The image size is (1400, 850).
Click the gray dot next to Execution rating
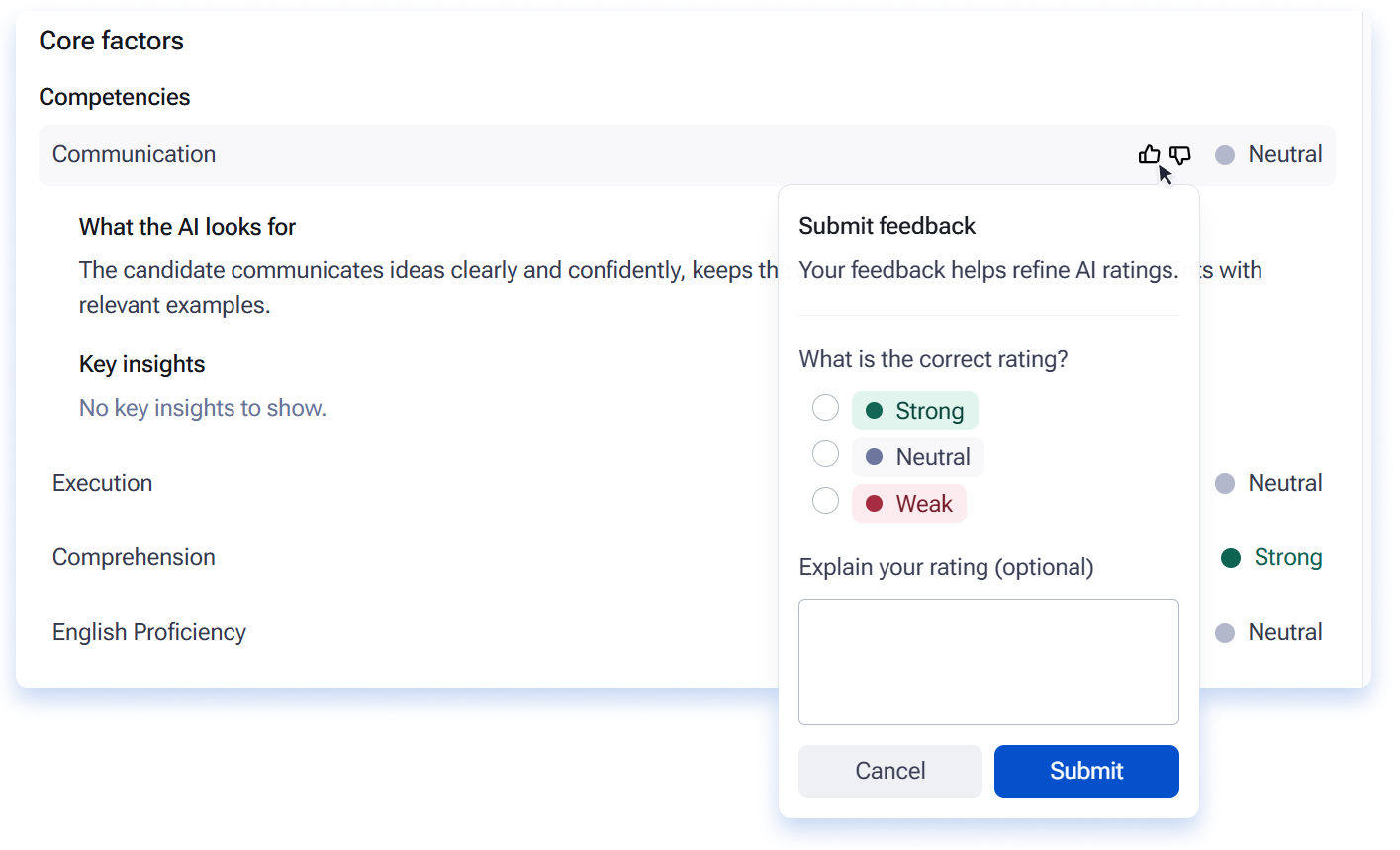tap(1225, 483)
